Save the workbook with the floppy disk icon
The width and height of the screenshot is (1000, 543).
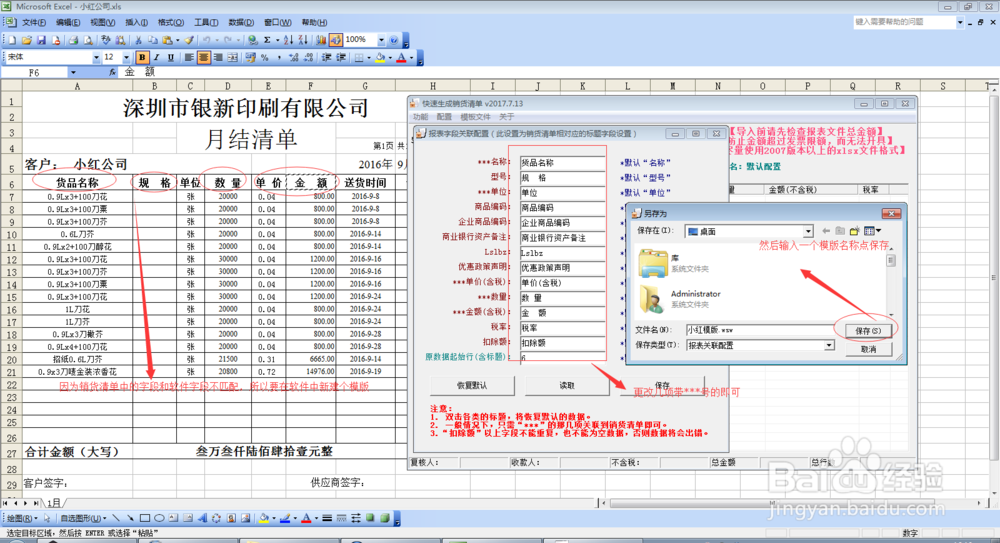click(x=41, y=40)
